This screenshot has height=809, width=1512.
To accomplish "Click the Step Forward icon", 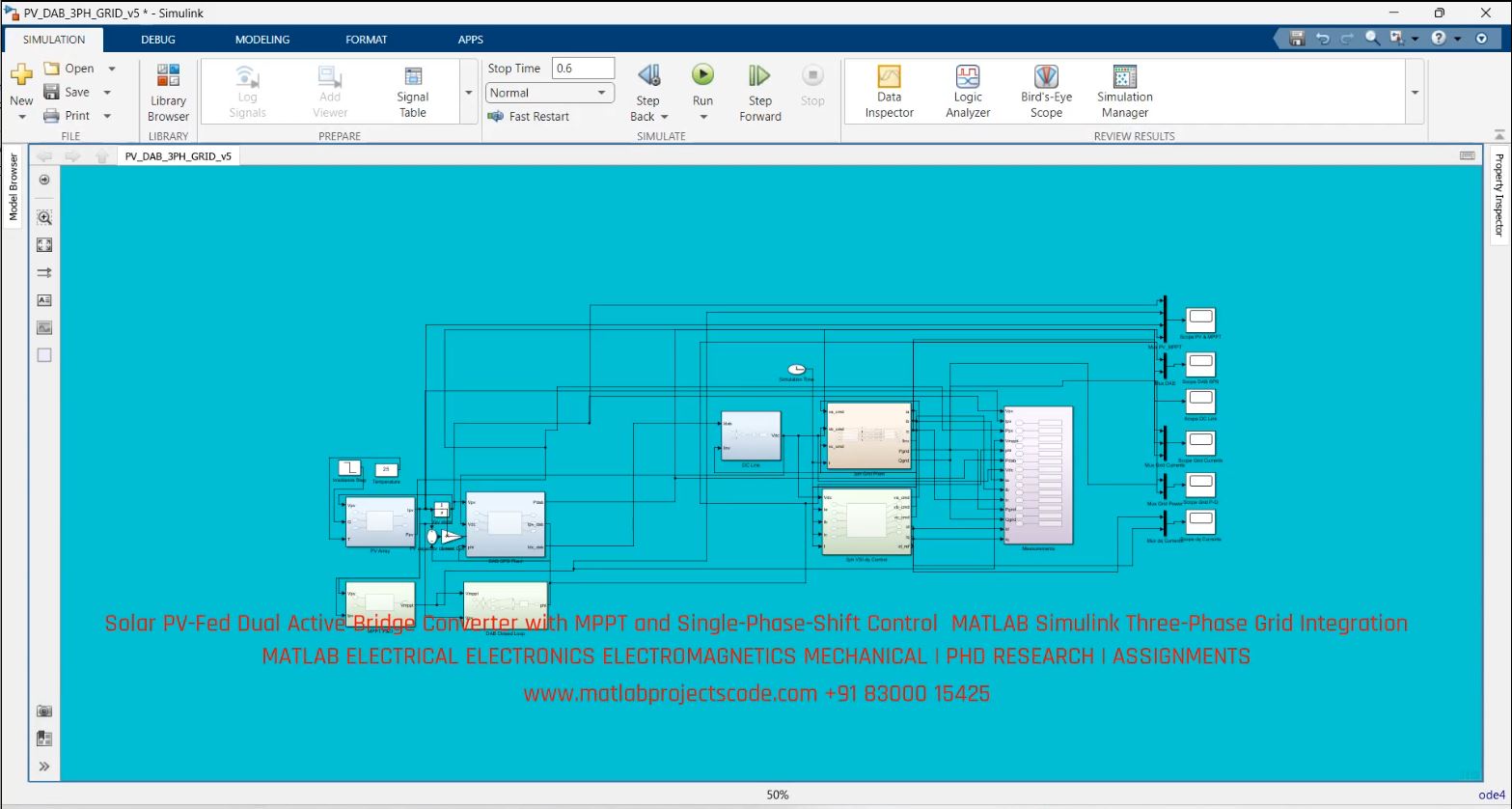I will (x=759, y=75).
